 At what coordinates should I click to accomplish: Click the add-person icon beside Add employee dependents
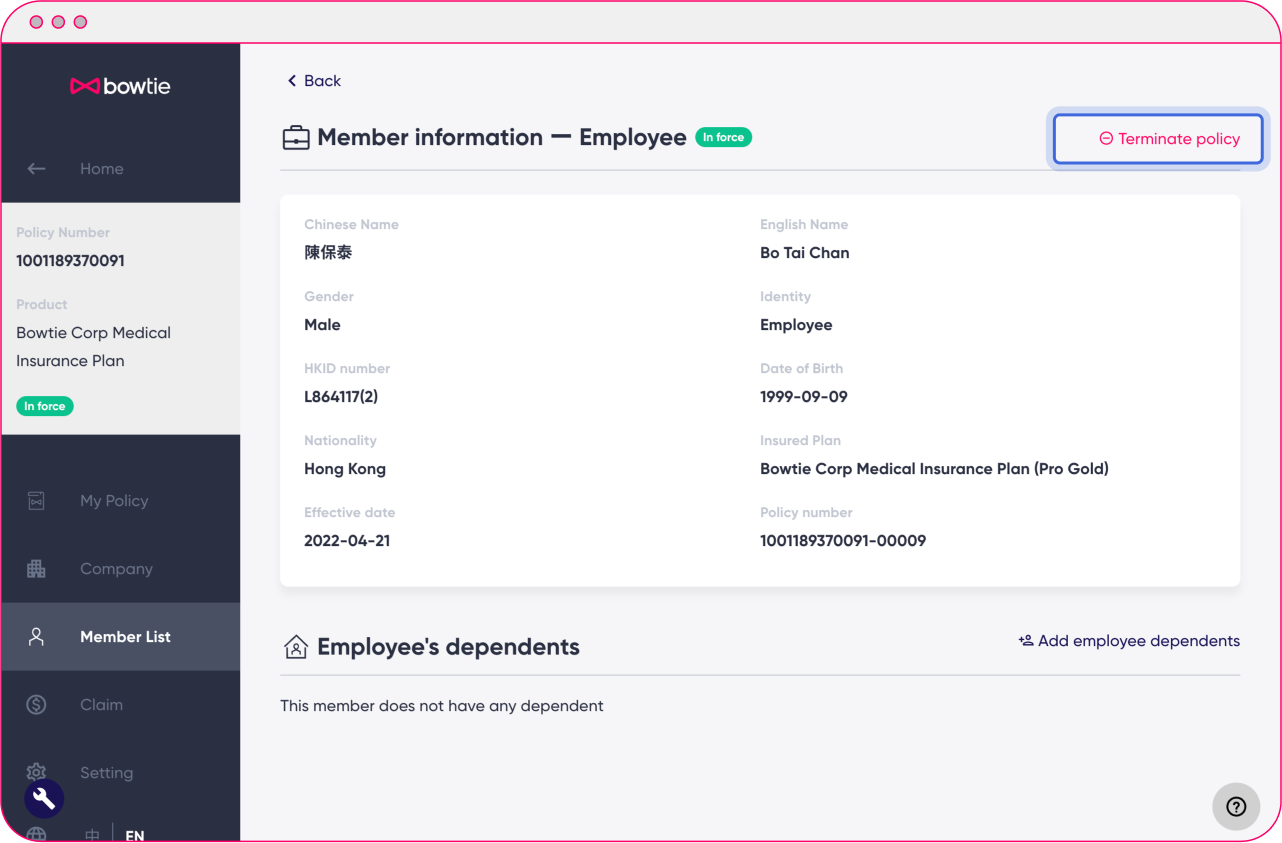(x=1026, y=641)
